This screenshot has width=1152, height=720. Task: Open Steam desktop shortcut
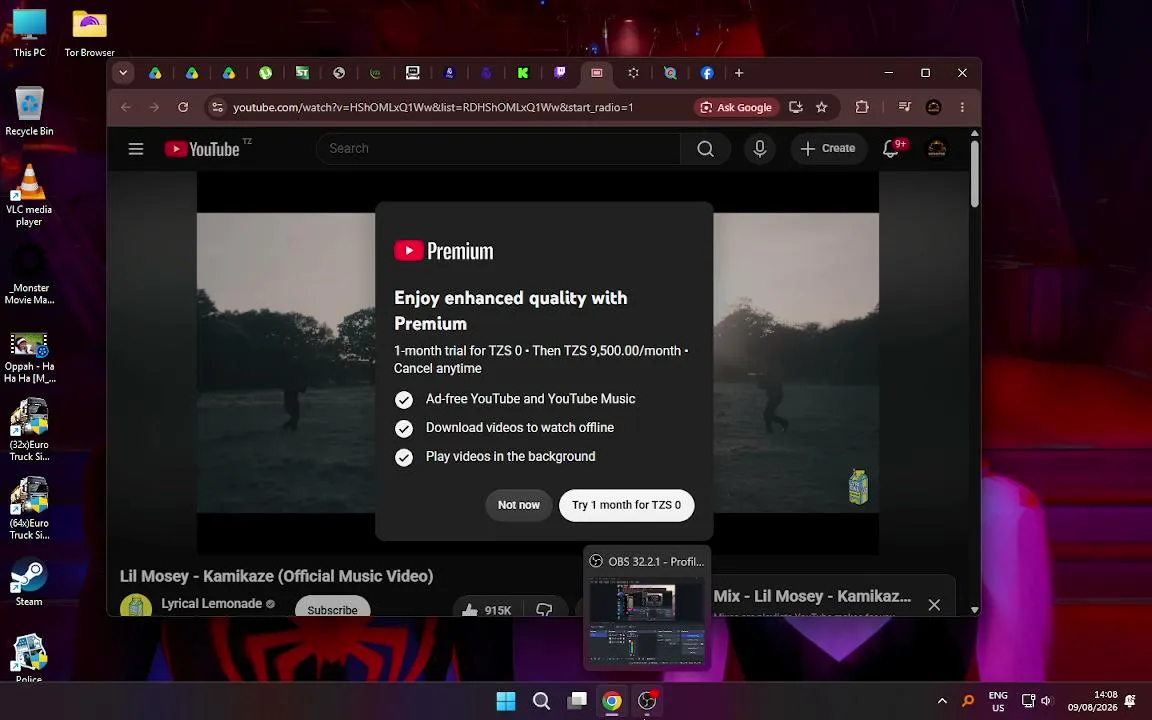pyautogui.click(x=29, y=583)
